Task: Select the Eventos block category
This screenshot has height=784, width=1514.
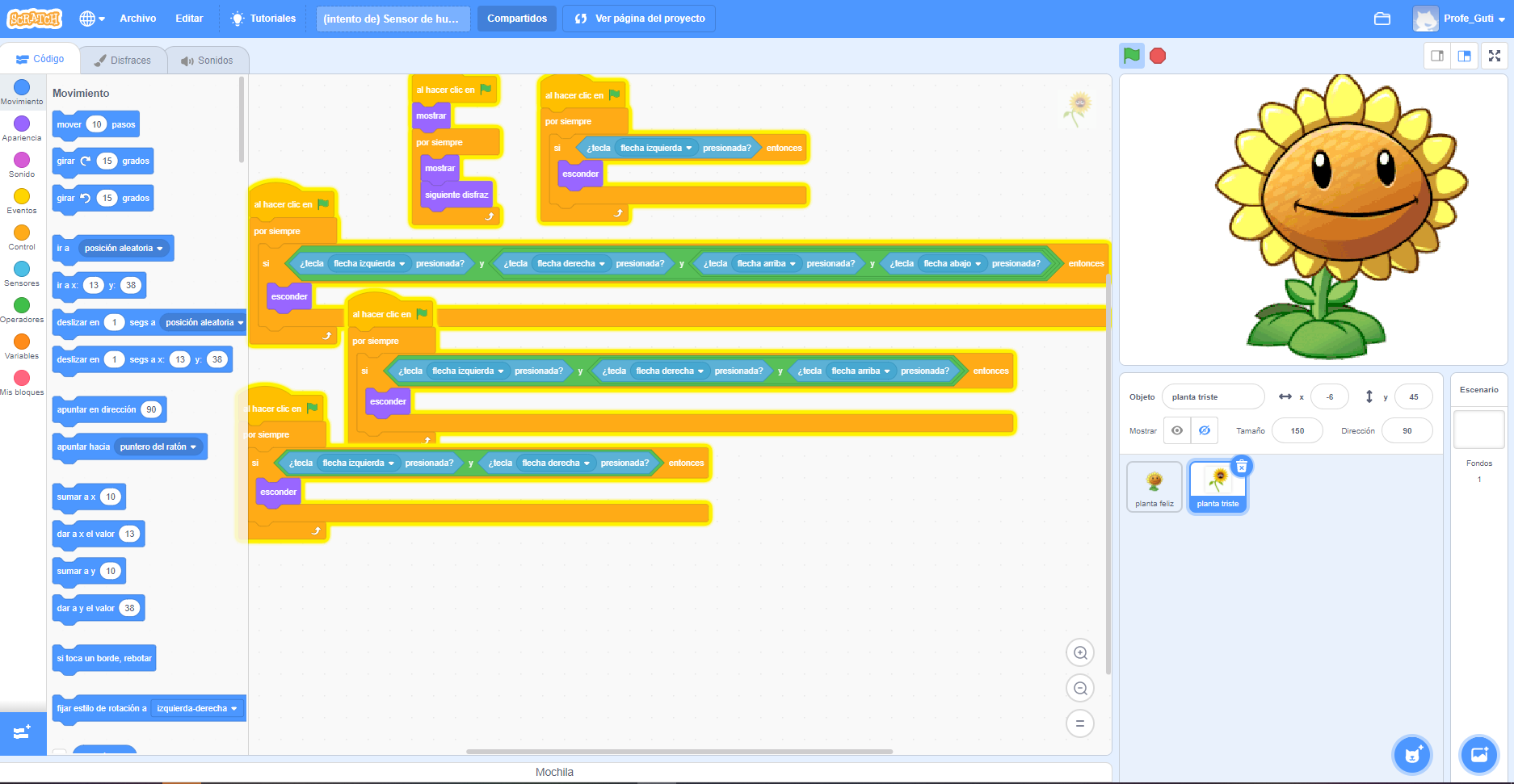Action: point(22,201)
